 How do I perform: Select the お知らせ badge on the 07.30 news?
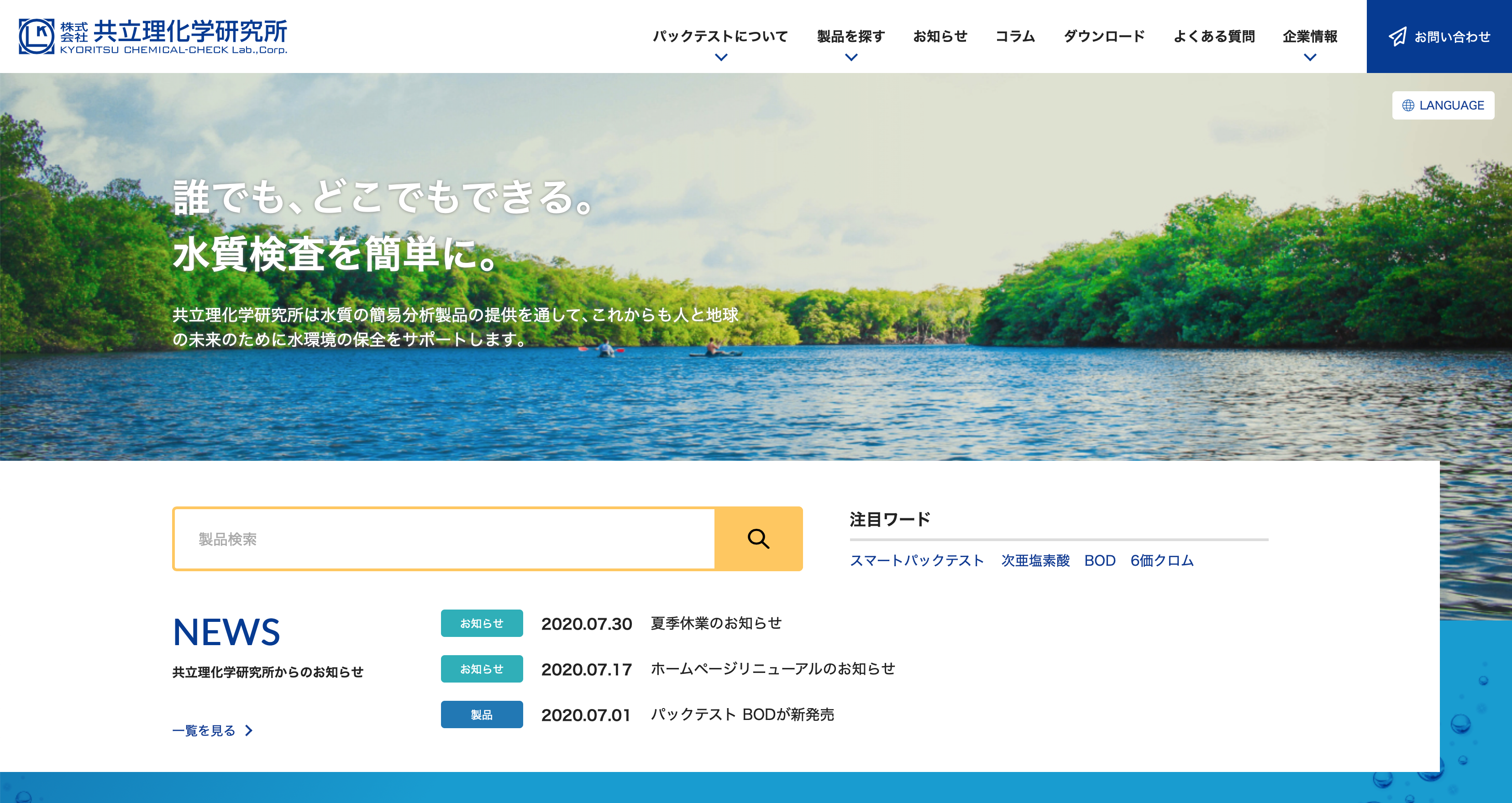[481, 623]
